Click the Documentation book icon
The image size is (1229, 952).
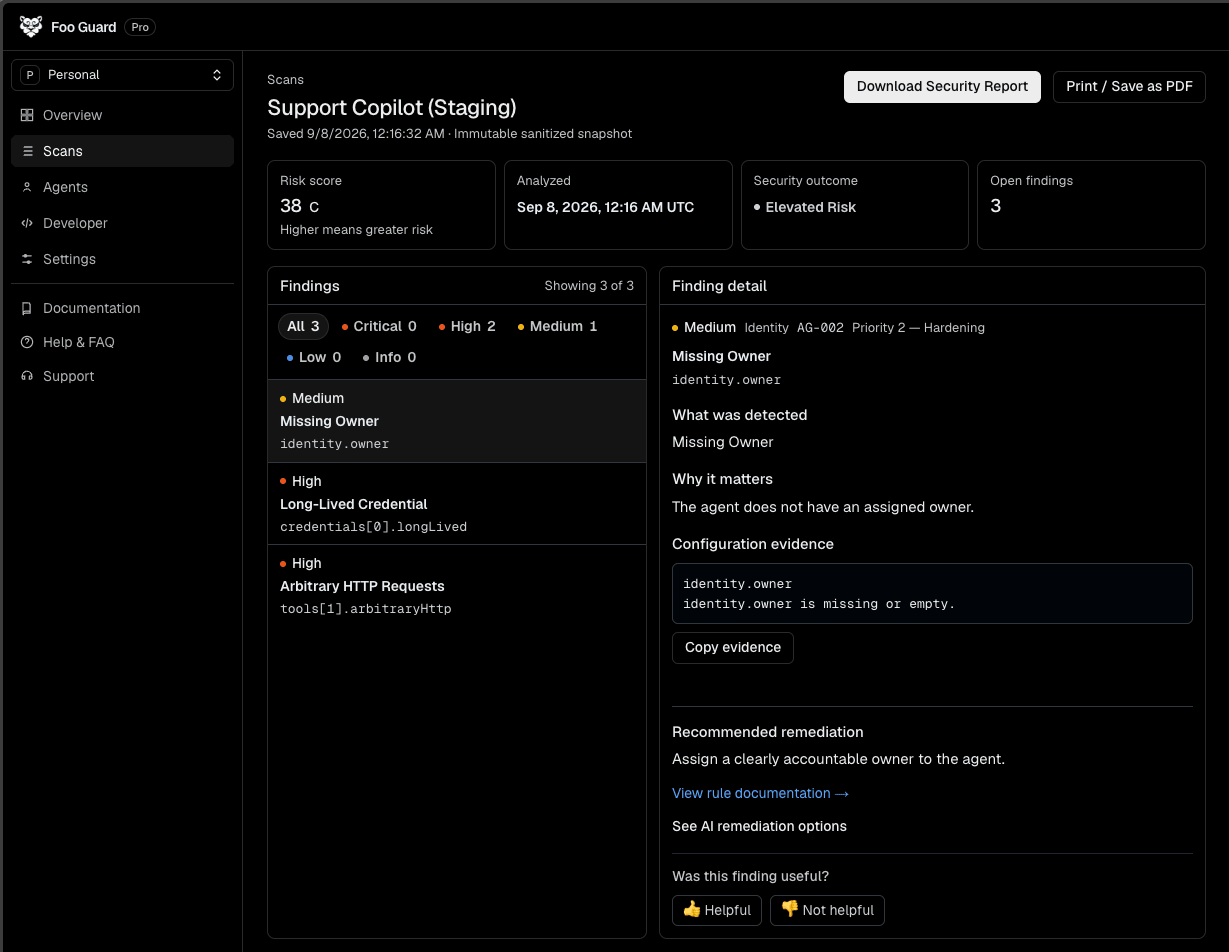27,308
